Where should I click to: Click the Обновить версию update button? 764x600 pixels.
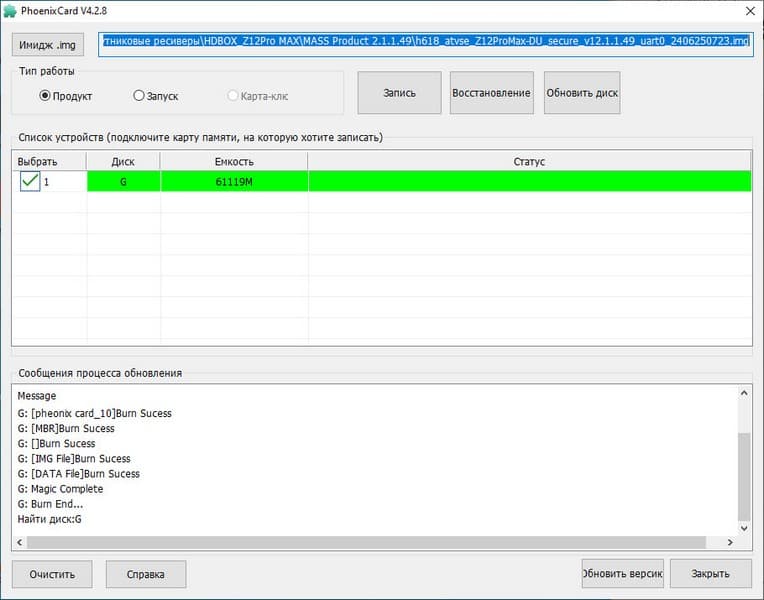click(x=623, y=574)
